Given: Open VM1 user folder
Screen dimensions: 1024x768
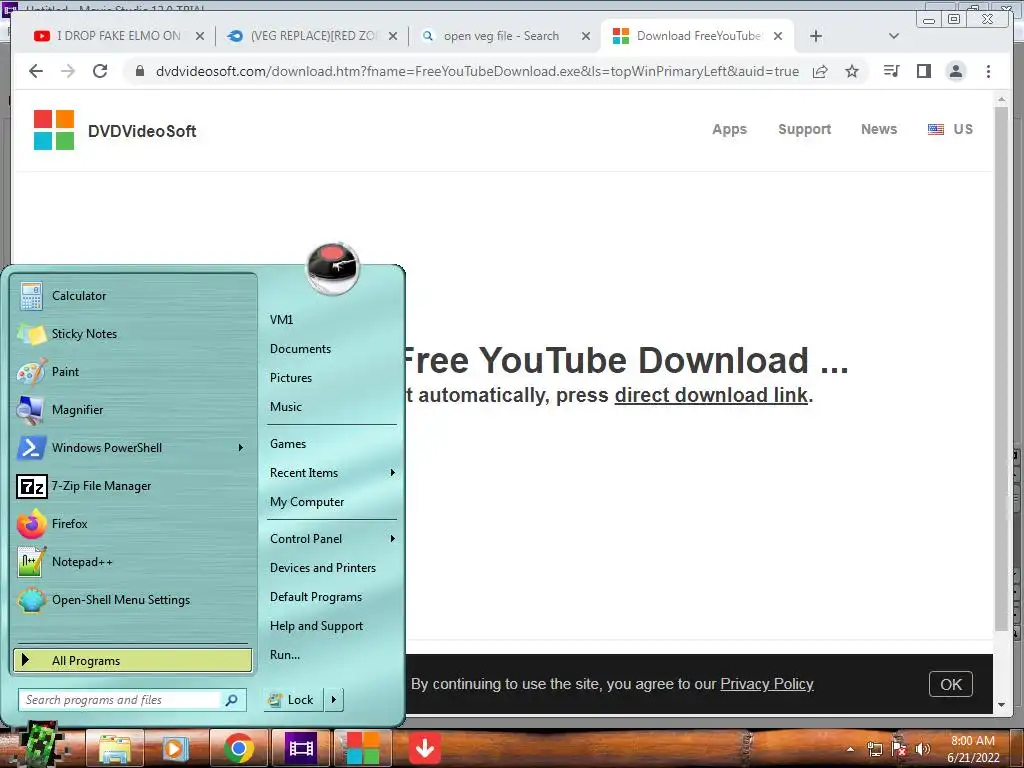Looking at the screenshot, I should (x=281, y=319).
